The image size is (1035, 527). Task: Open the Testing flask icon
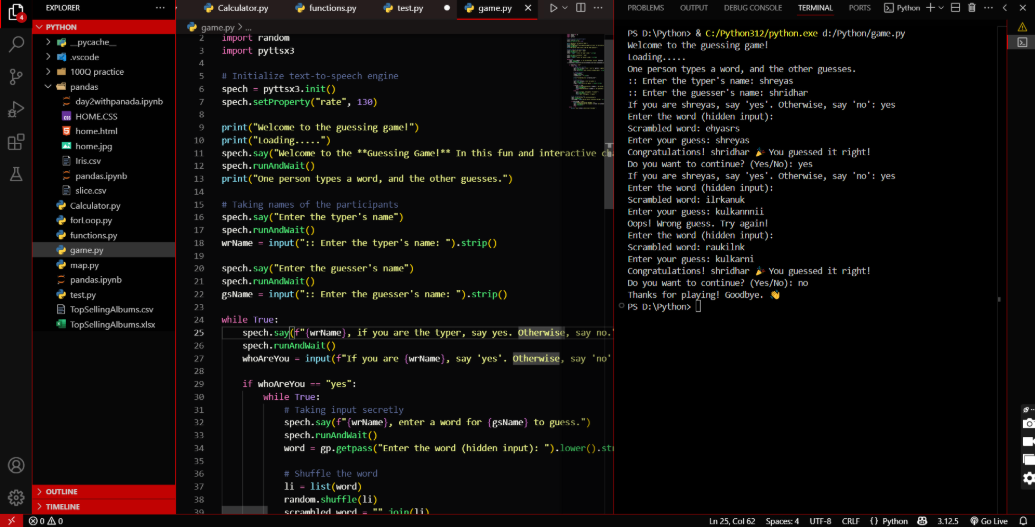[x=16, y=175]
